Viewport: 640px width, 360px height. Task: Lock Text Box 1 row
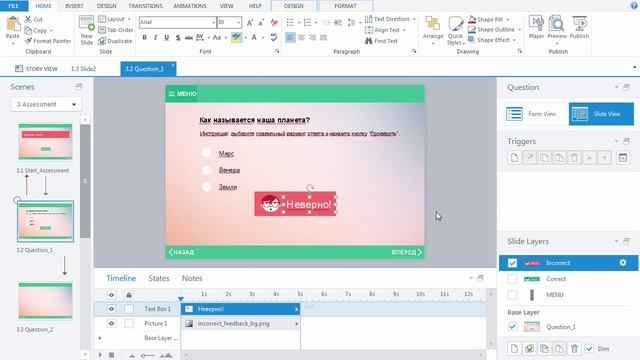[129, 309]
